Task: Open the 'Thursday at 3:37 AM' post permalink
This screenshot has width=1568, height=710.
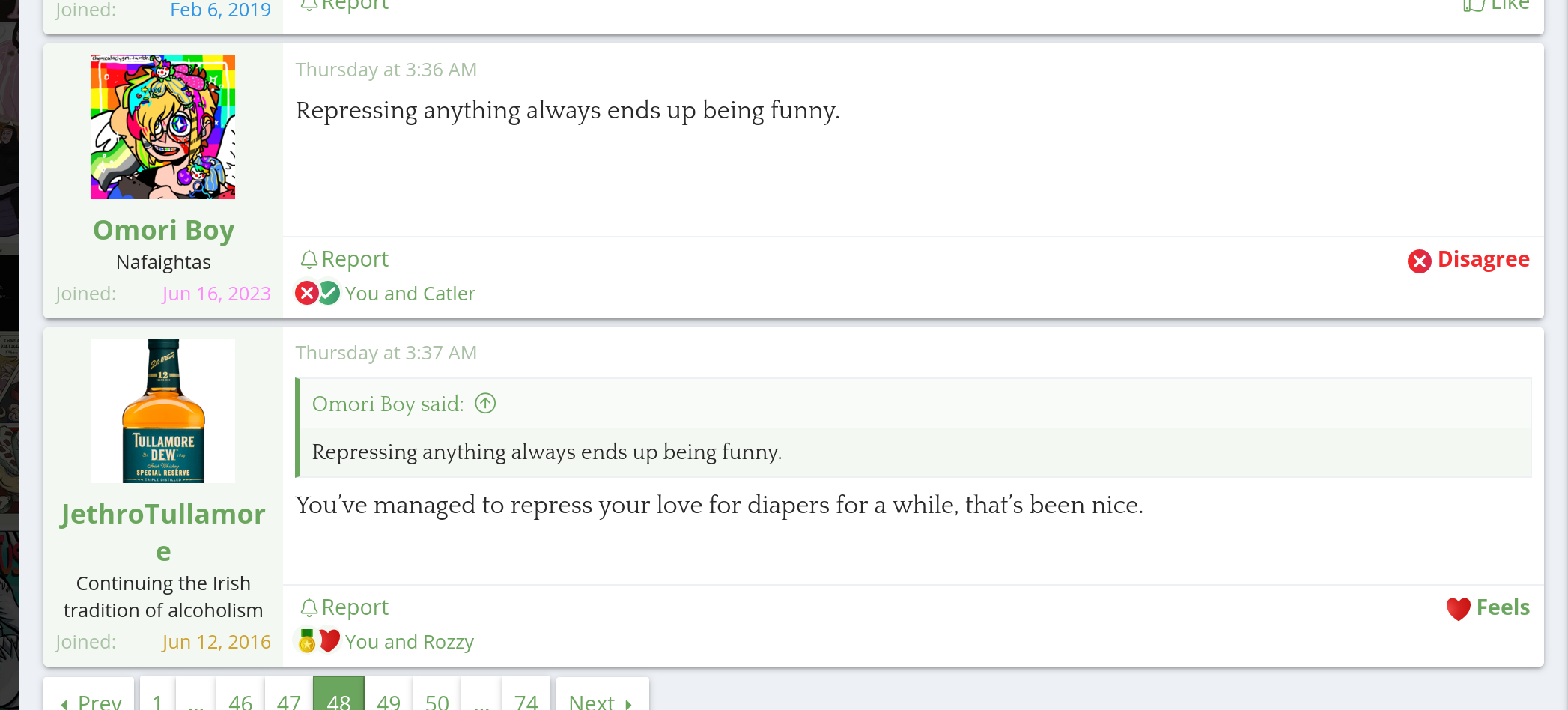Action: click(x=386, y=353)
